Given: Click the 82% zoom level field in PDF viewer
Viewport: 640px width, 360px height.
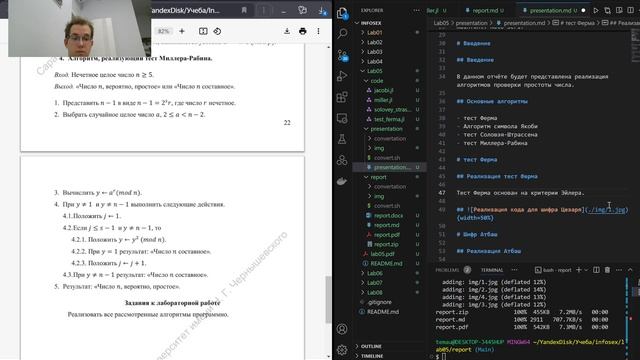Looking at the screenshot, I should click(x=163, y=31).
